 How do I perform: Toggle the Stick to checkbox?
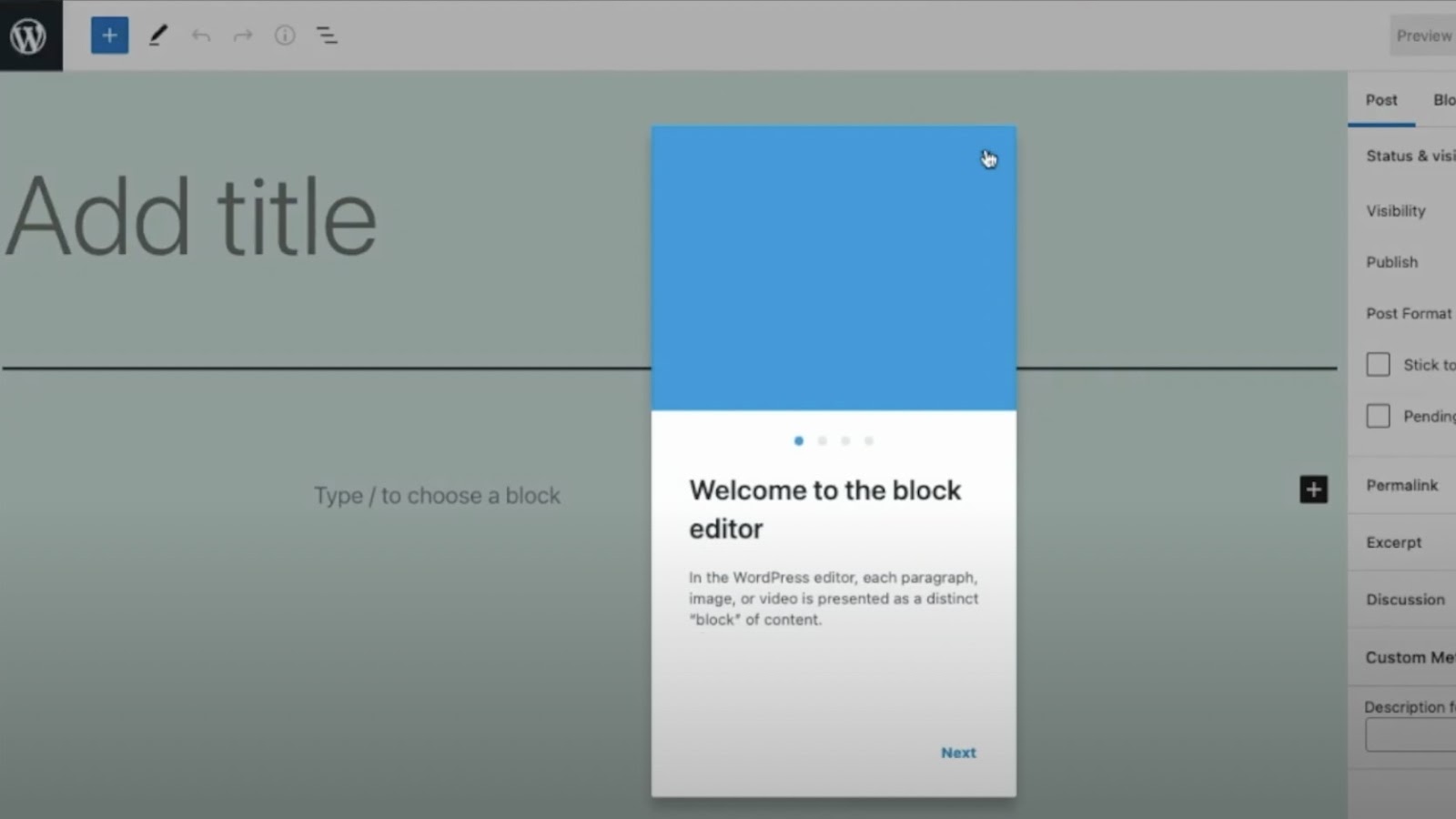point(1378,365)
